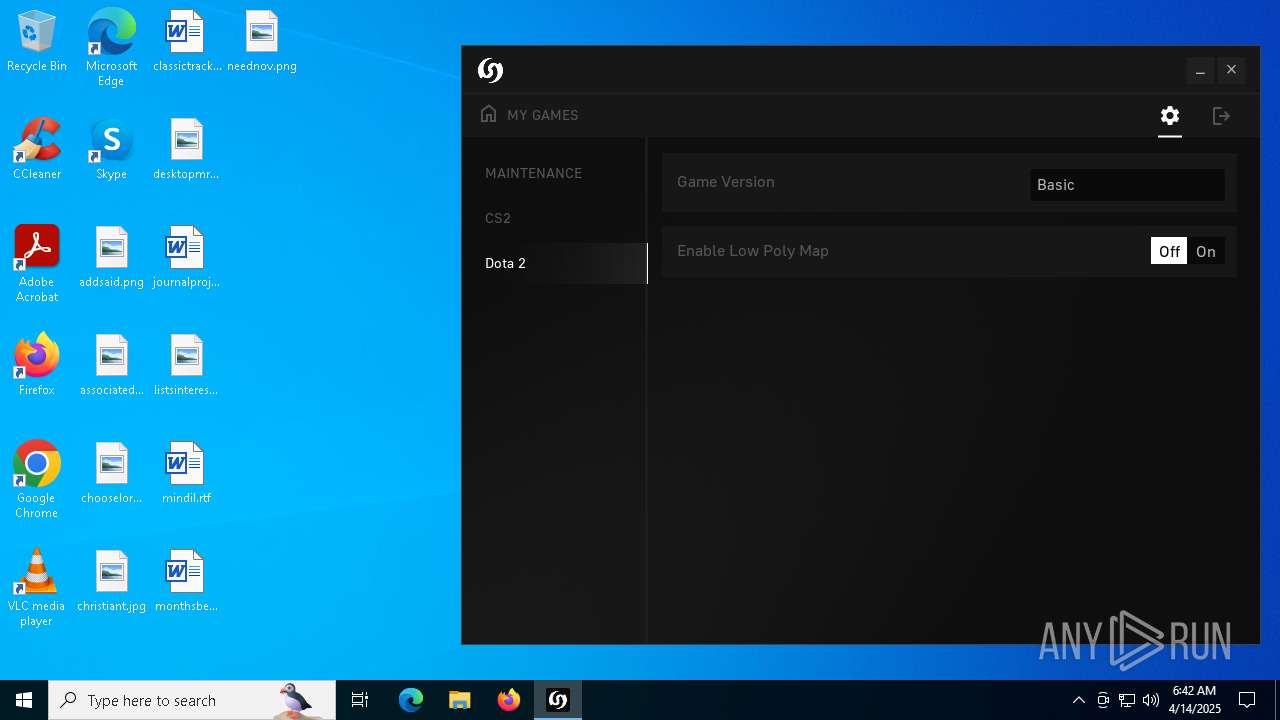The image size is (1280, 720).
Task: Open Task View on taskbar
Action: pyautogui.click(x=360, y=700)
